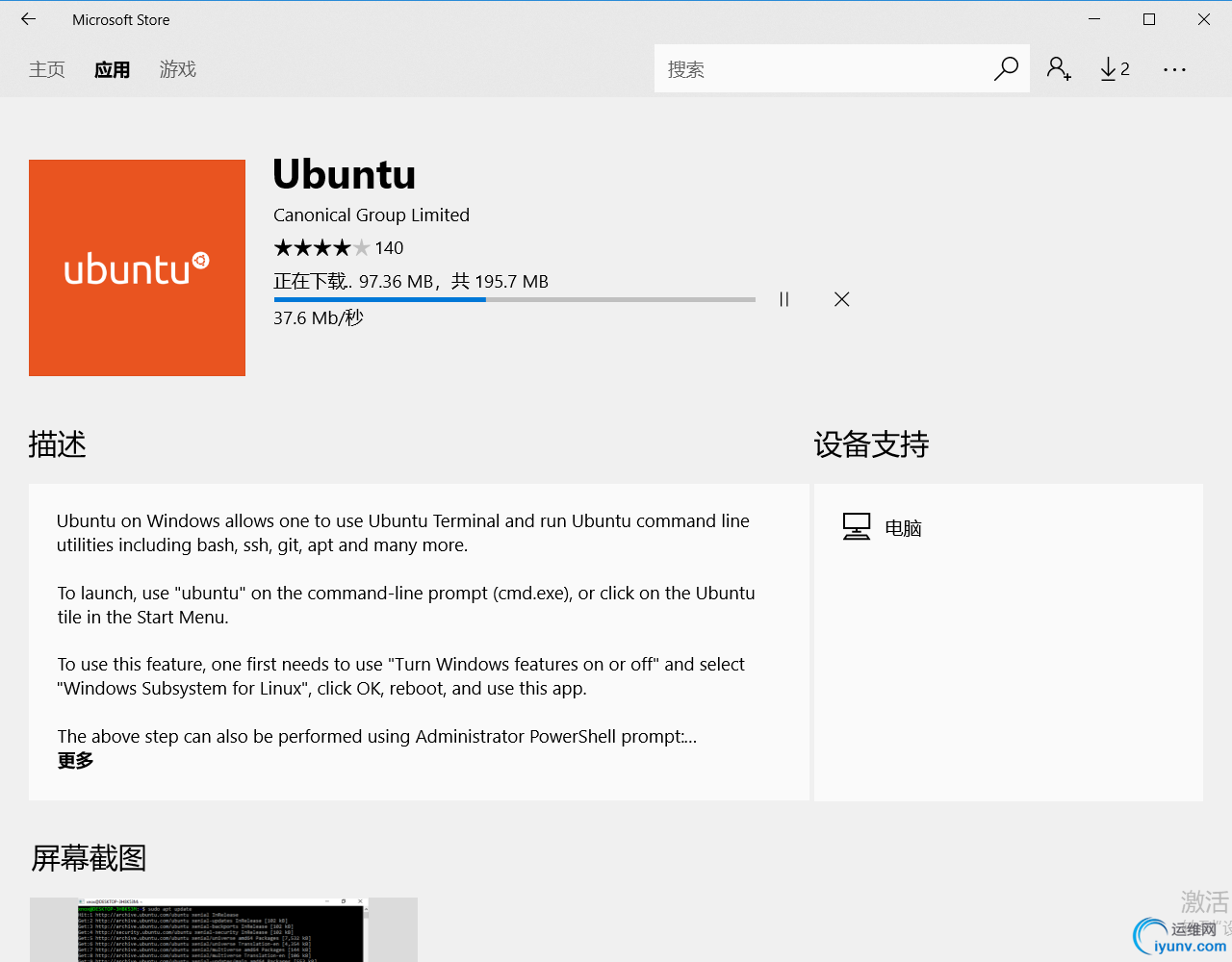Switch to the 应用 tab
The height and width of the screenshot is (962, 1232).
[113, 69]
